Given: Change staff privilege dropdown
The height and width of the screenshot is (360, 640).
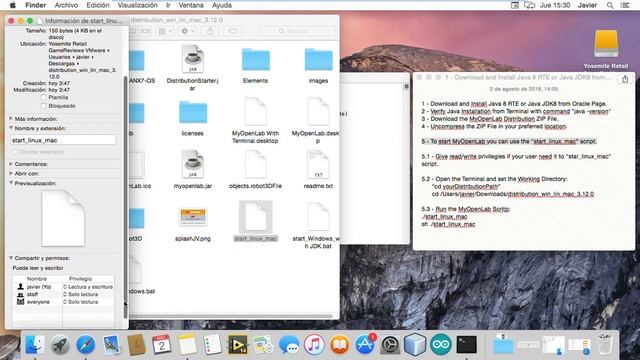Looking at the screenshot, I should pos(81,294).
